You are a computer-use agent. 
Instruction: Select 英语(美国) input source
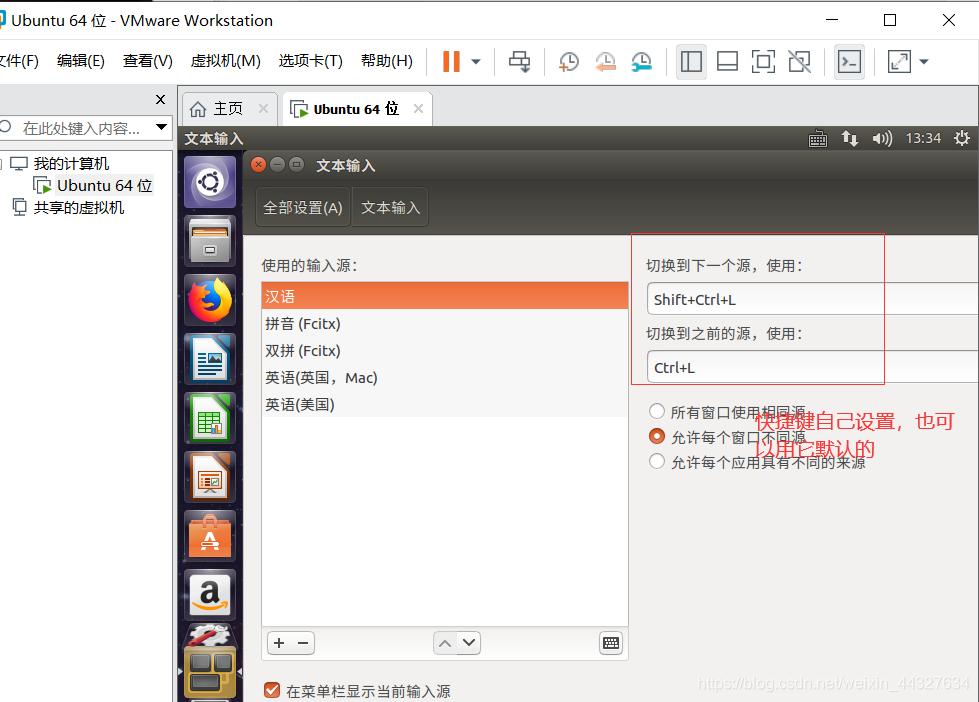point(445,404)
